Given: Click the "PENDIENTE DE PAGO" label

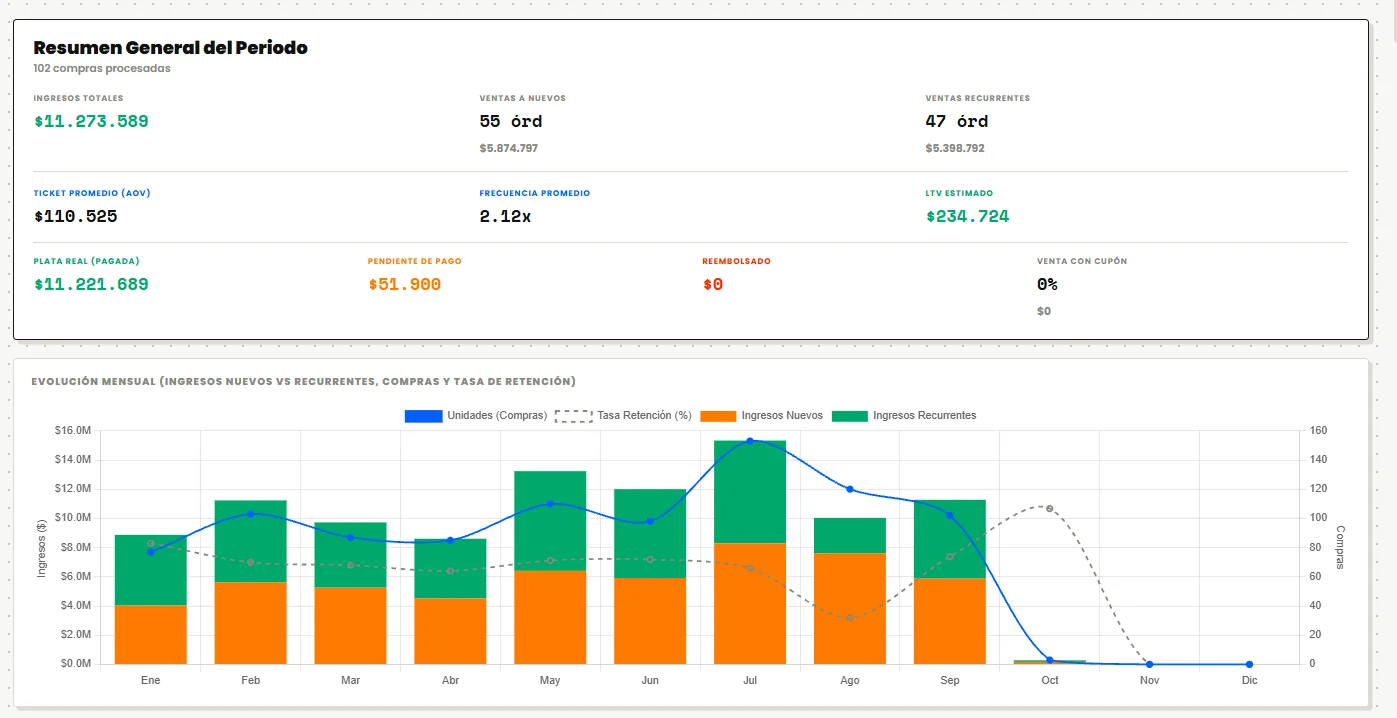Looking at the screenshot, I should click(415, 261).
